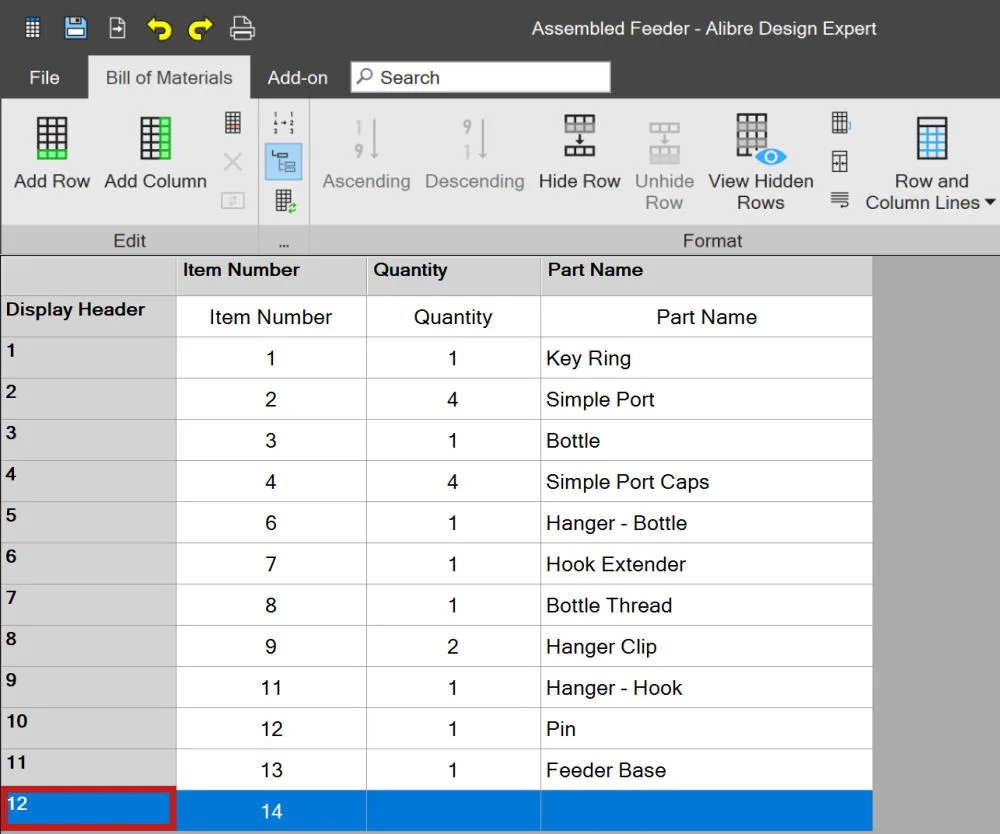
Task: Redo the action with the yellow arrow
Action: 201,29
